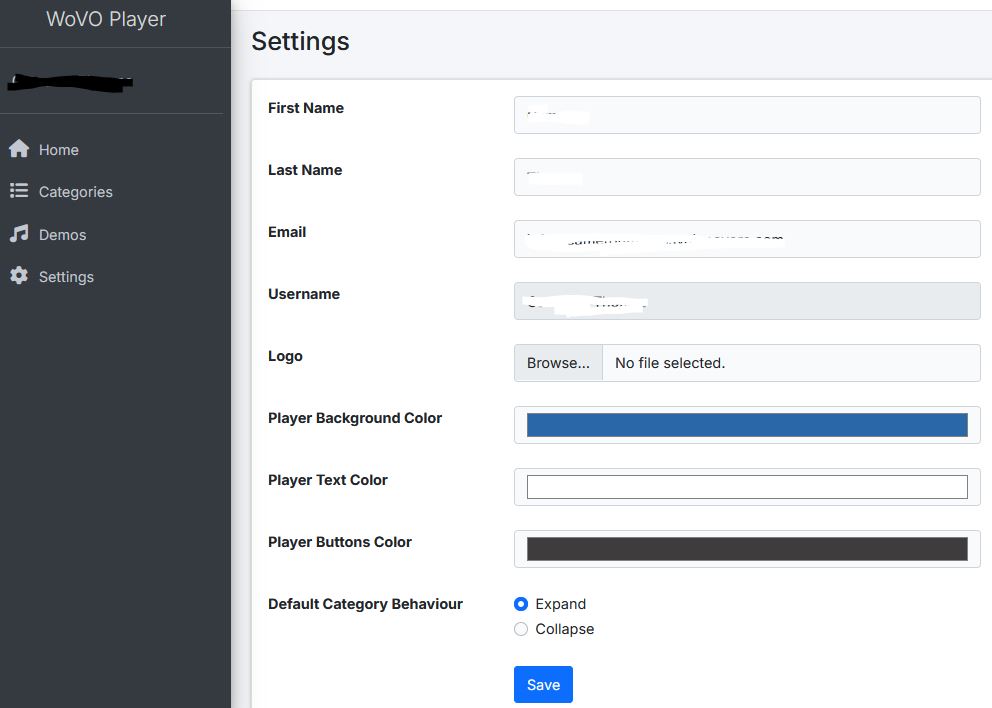Open the Player Buttons Color swatch
The image size is (992, 708).
[x=746, y=549]
